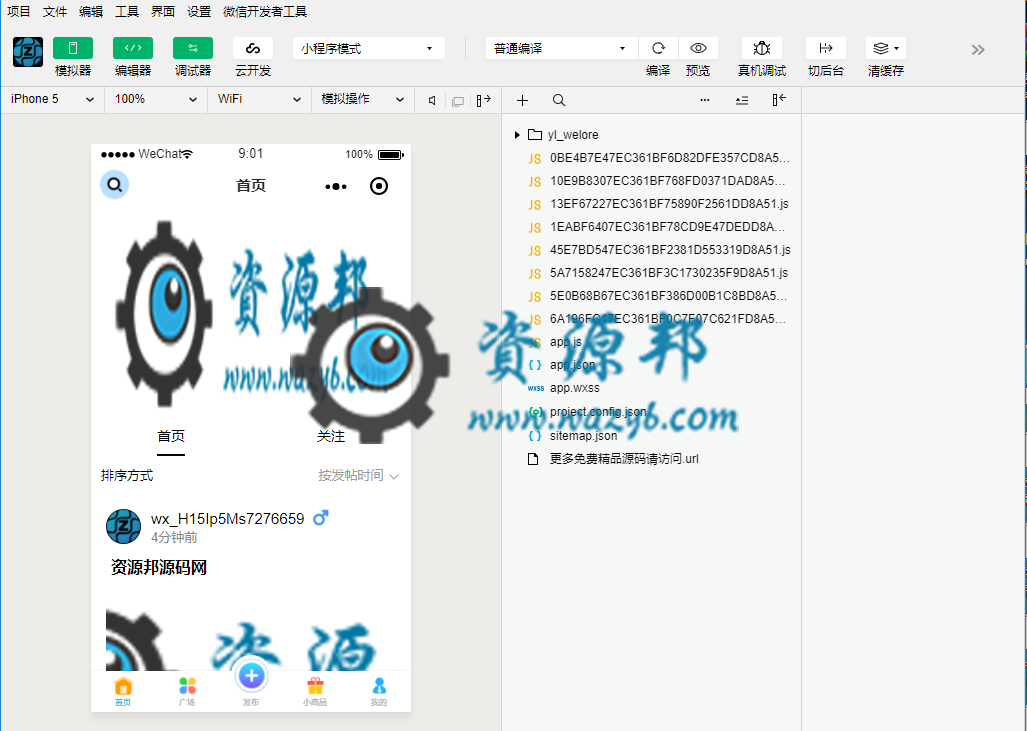Open the 普通编译 compile mode dropdown
Image resolution: width=1027 pixels, height=731 pixels.
(x=562, y=48)
